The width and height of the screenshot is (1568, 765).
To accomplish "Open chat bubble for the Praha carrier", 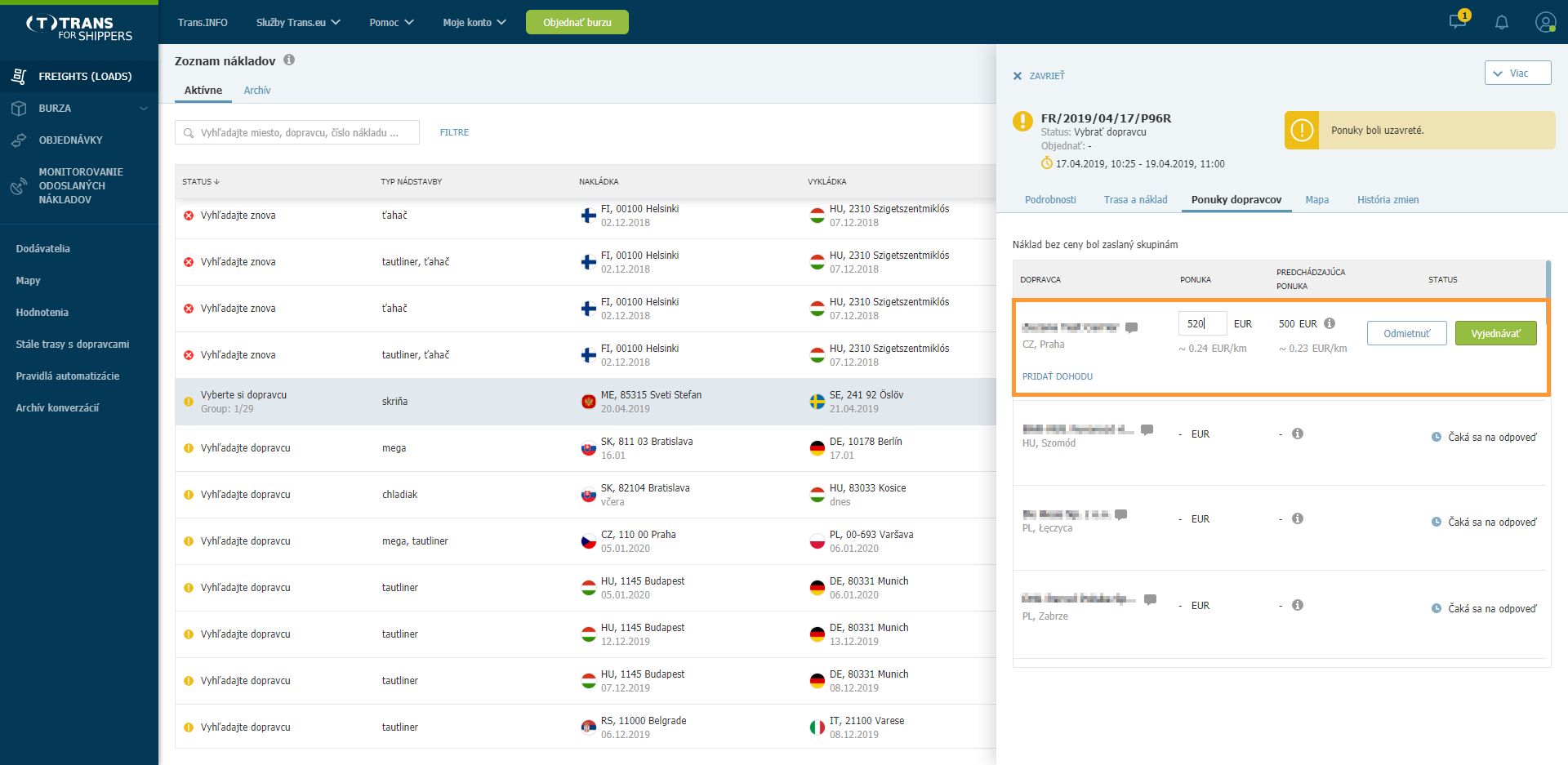I will click(1132, 327).
